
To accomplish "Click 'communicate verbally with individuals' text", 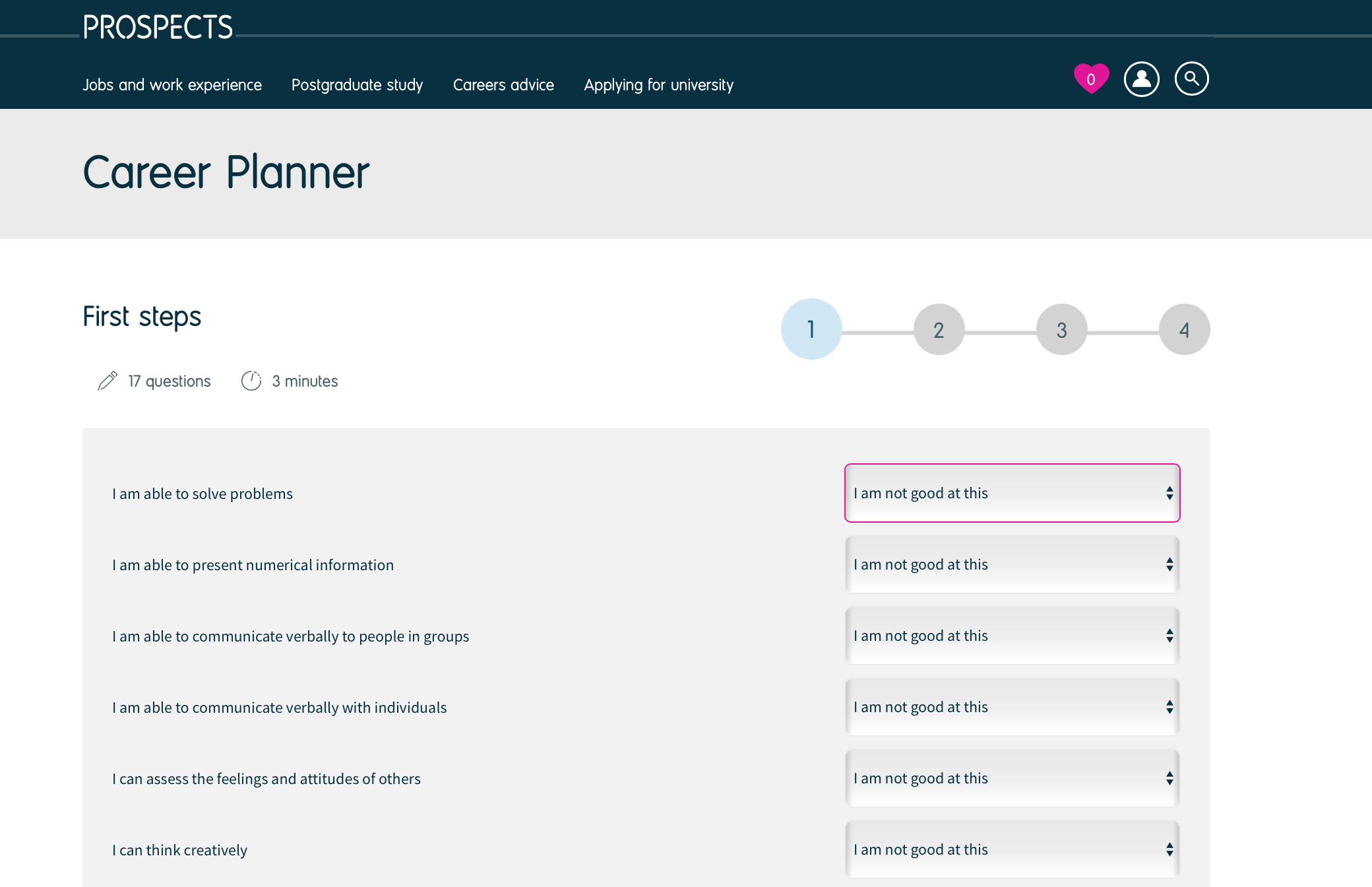I will 319,707.
